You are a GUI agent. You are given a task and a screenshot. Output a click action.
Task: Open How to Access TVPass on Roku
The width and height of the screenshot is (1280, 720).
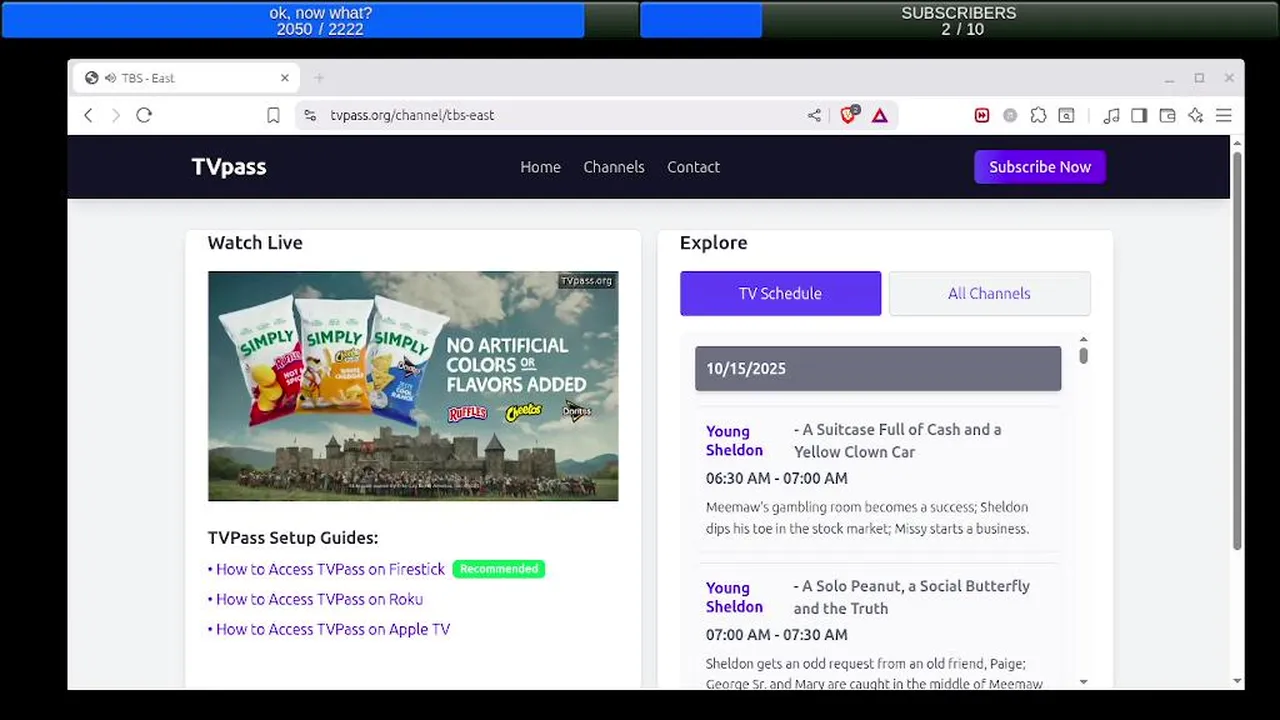point(319,599)
